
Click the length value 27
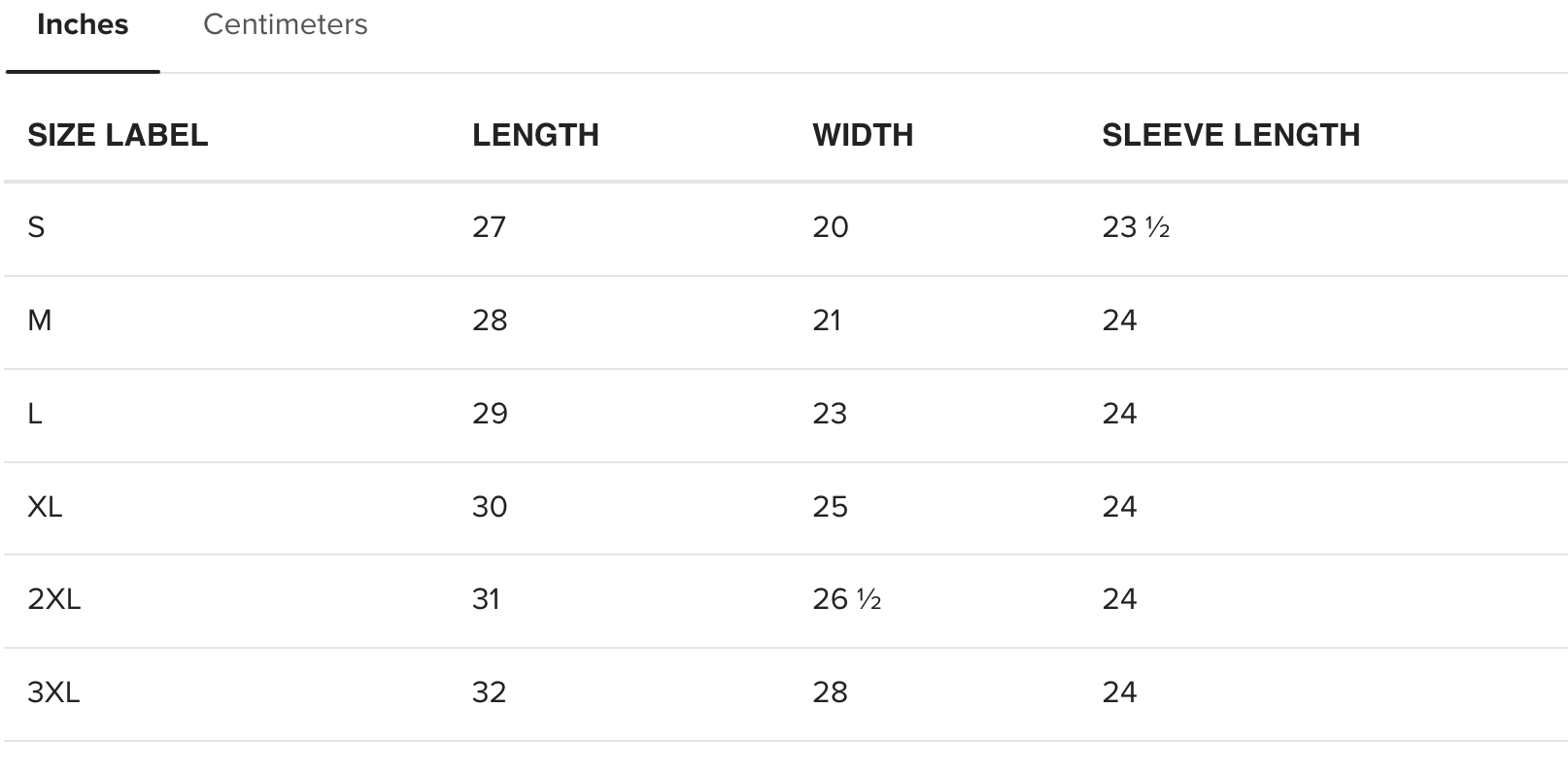[490, 227]
